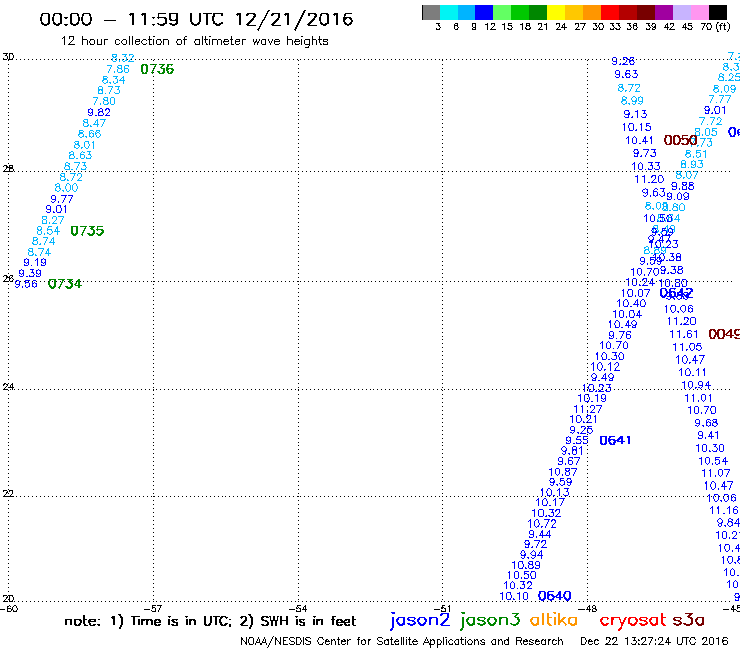Click the 'NOAA/NESDIS Center for Satellite Applications and Research' credit
Viewport: 740px width, 650px height.
402,642
